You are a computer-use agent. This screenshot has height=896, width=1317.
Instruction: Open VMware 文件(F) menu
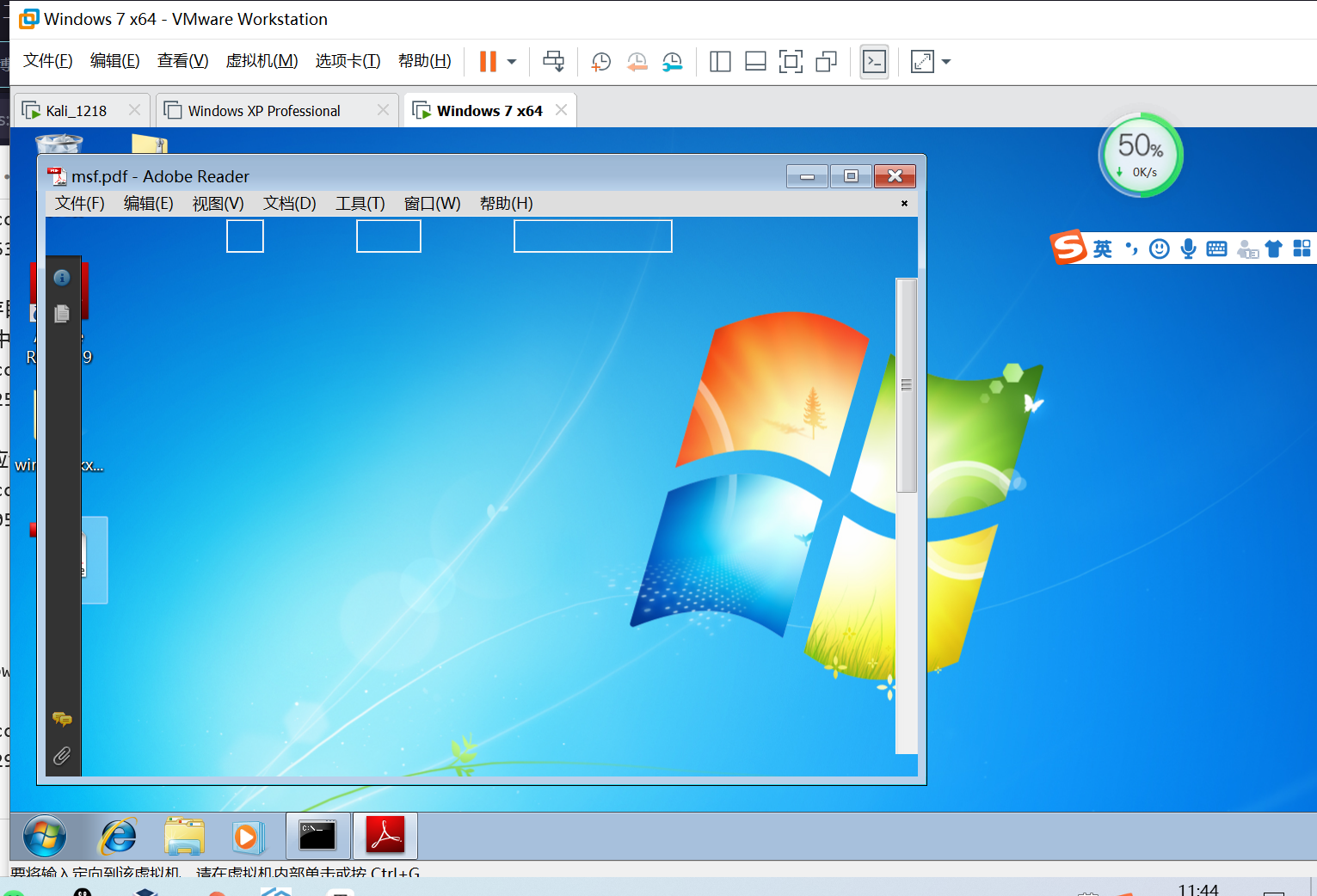[x=47, y=61]
